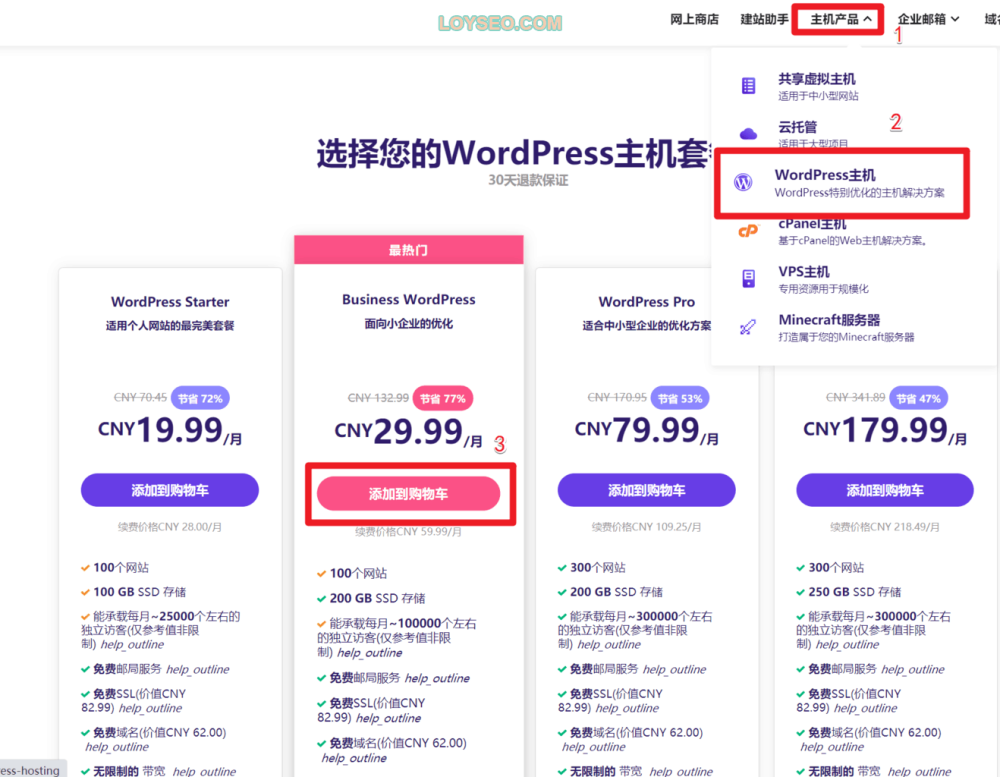Click the CNY179.99/月 price

click(885, 431)
